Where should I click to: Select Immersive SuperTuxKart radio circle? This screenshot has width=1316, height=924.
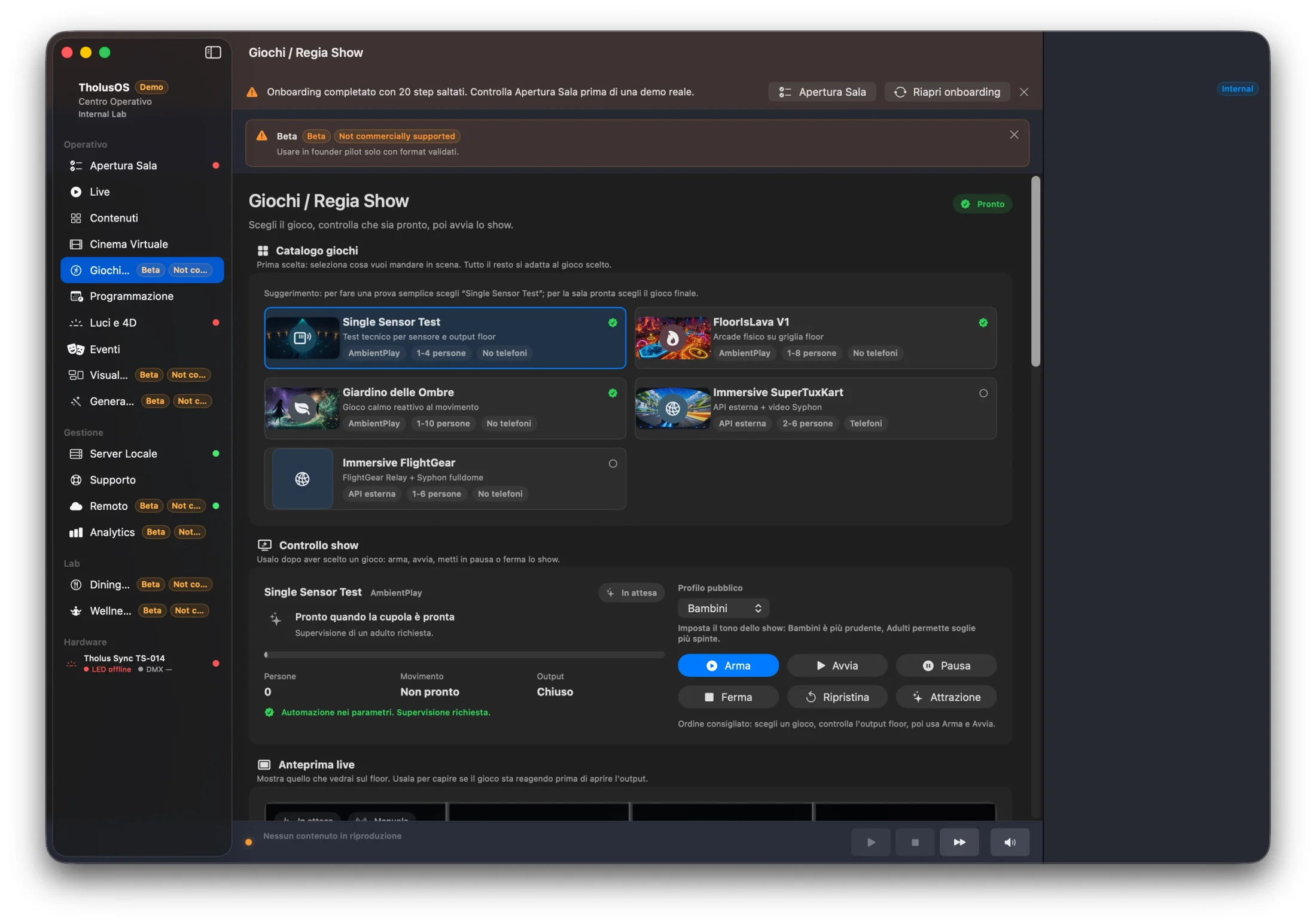coord(983,393)
